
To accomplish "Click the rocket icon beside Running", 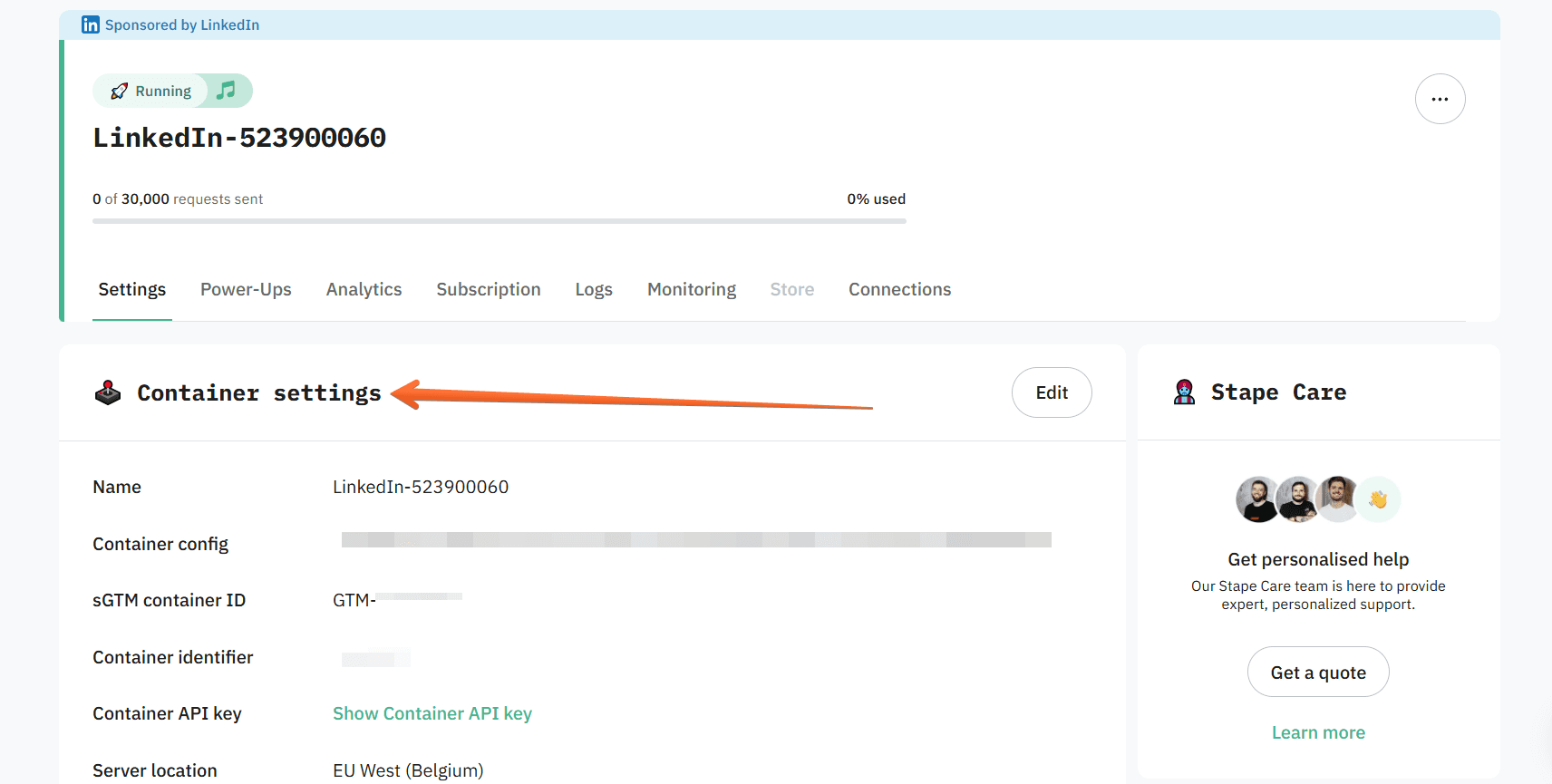I will coord(119,91).
